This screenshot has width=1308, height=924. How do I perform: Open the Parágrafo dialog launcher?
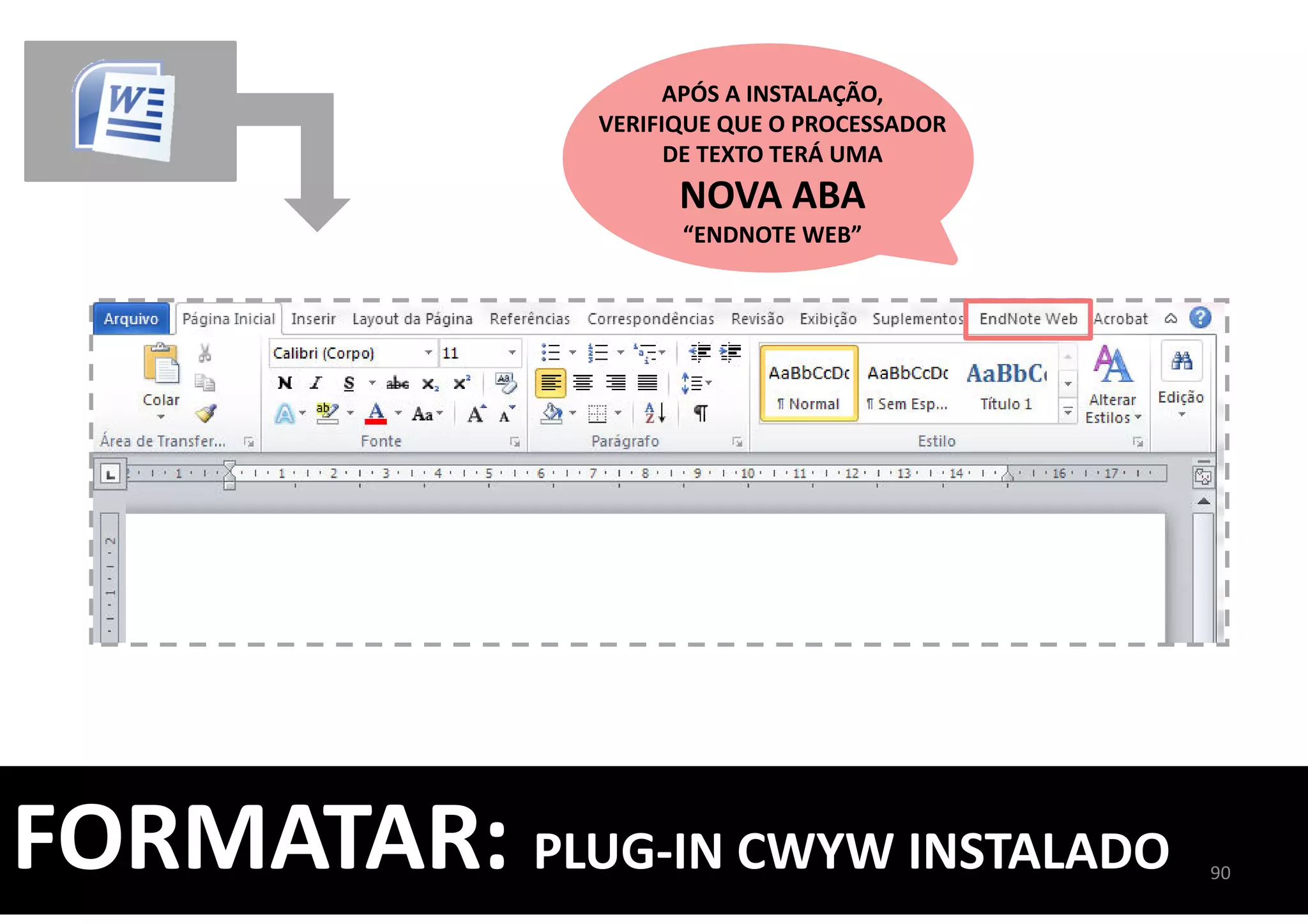click(x=738, y=442)
